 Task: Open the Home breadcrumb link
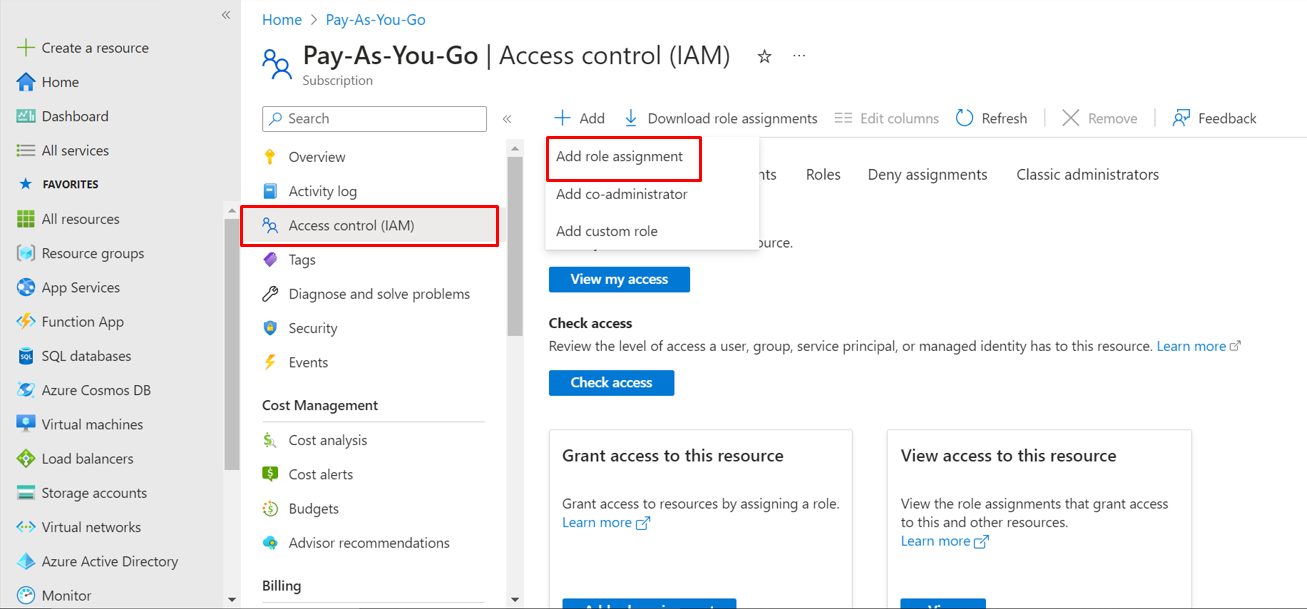(x=282, y=19)
